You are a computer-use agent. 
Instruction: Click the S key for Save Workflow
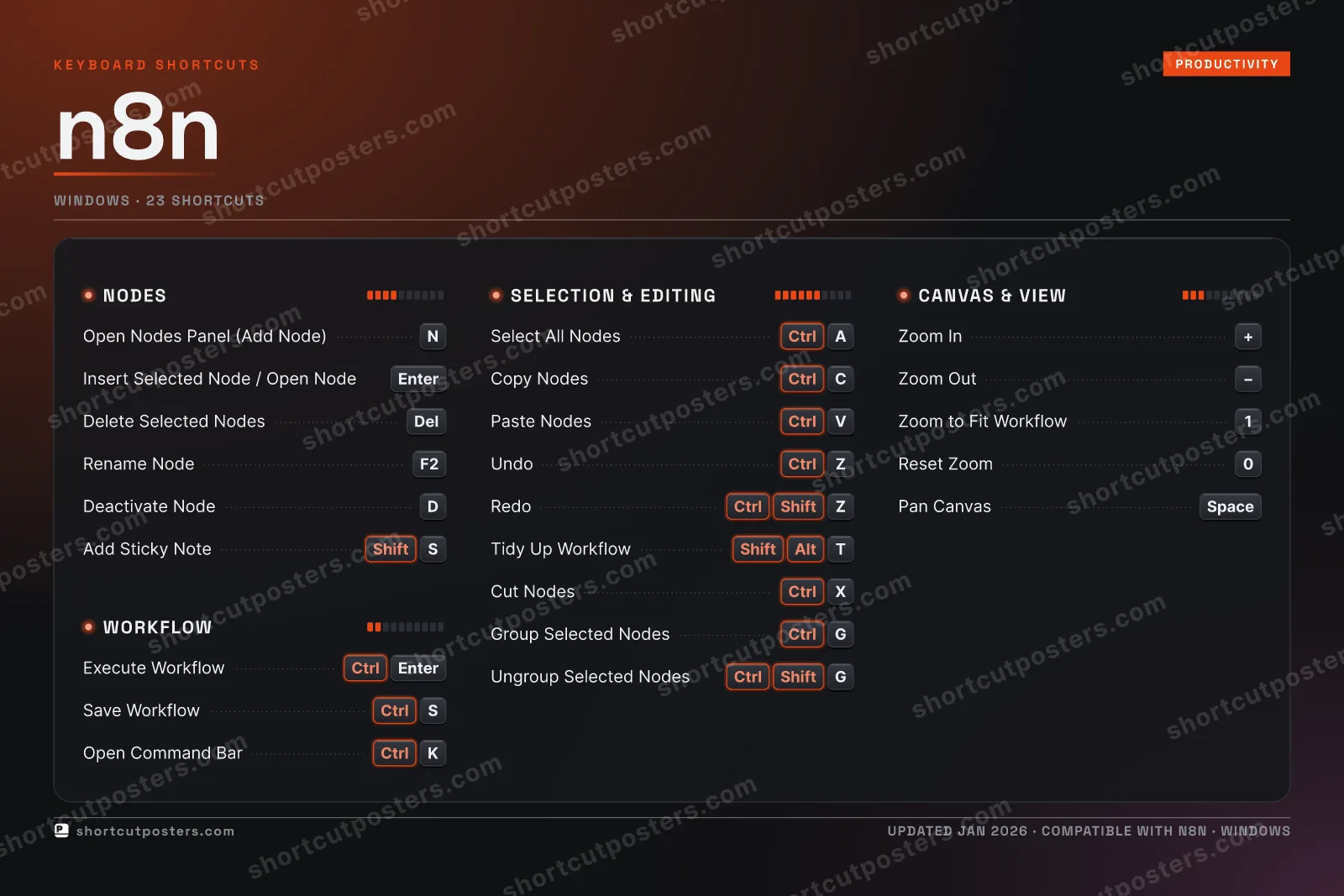(433, 711)
